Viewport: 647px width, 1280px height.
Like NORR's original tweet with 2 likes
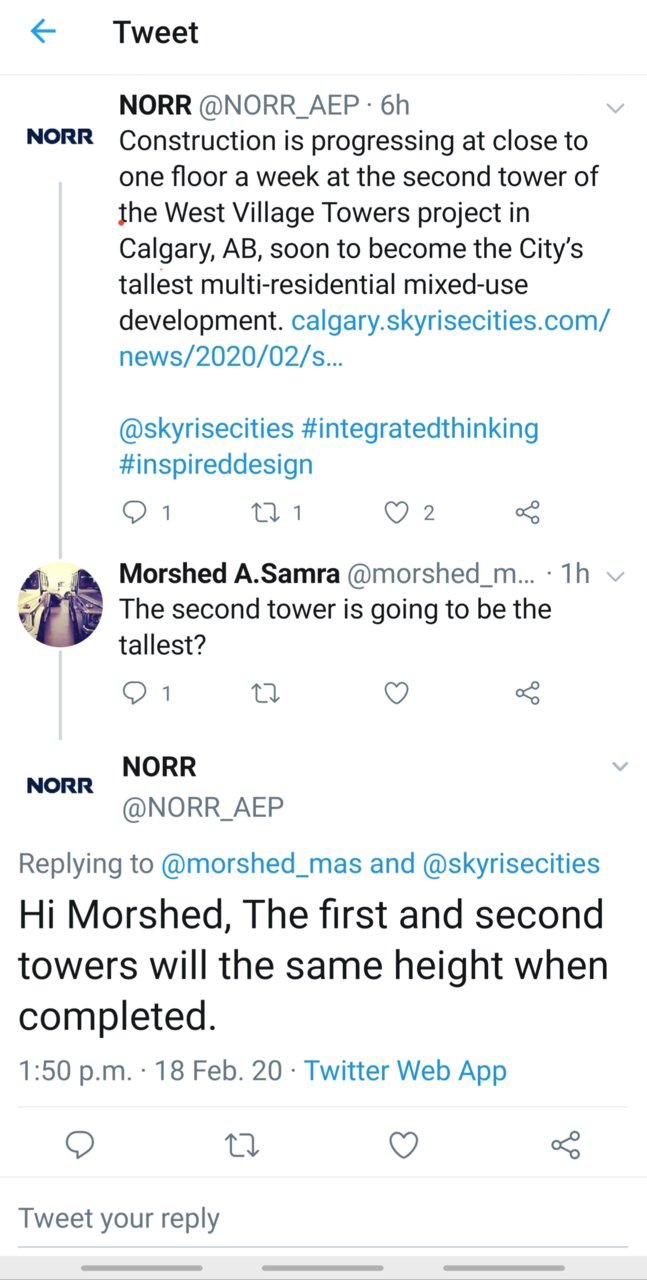tap(397, 513)
